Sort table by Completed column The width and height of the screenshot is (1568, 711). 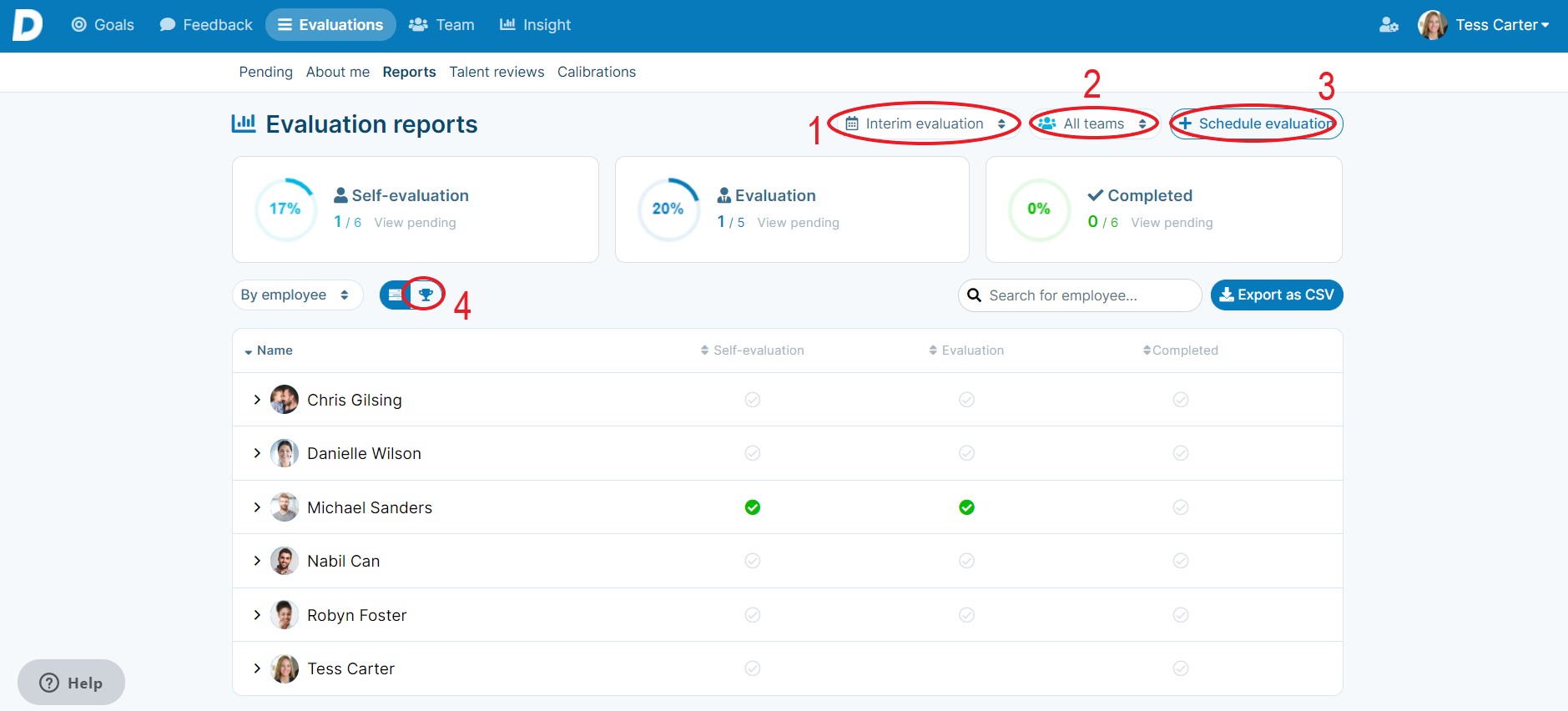coord(1180,350)
